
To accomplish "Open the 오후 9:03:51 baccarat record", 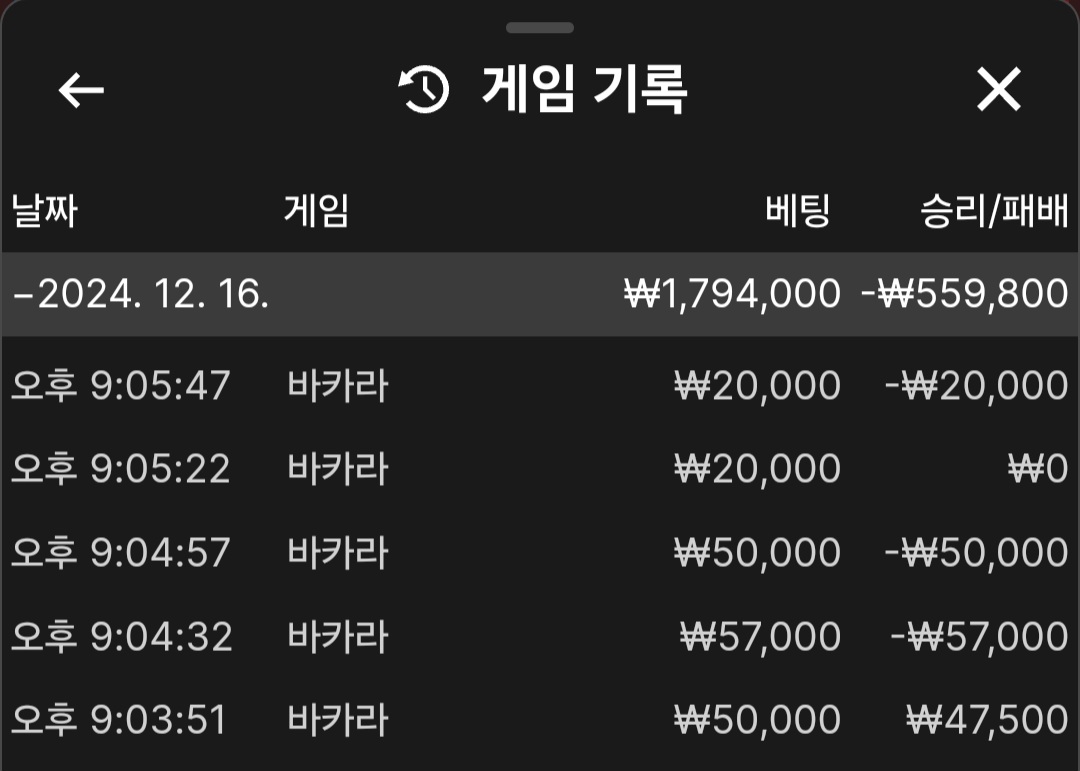I will [x=540, y=720].
